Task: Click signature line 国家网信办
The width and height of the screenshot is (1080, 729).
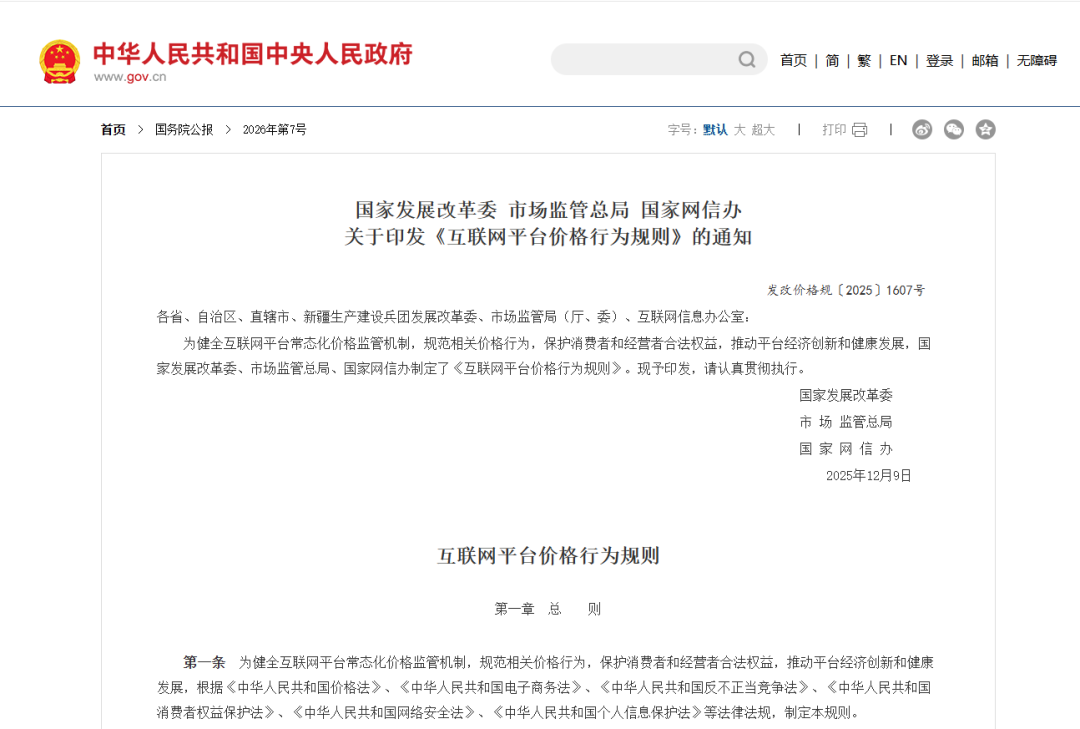Action: (846, 449)
